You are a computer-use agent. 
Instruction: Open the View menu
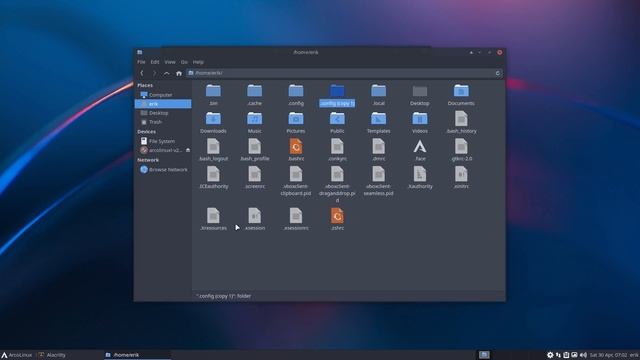point(170,62)
